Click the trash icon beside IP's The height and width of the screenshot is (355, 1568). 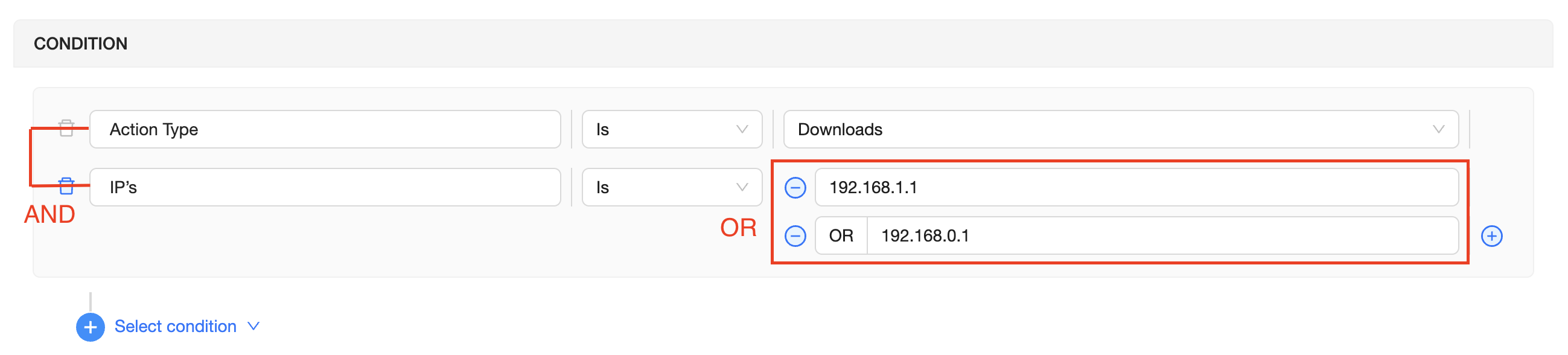pyautogui.click(x=66, y=187)
